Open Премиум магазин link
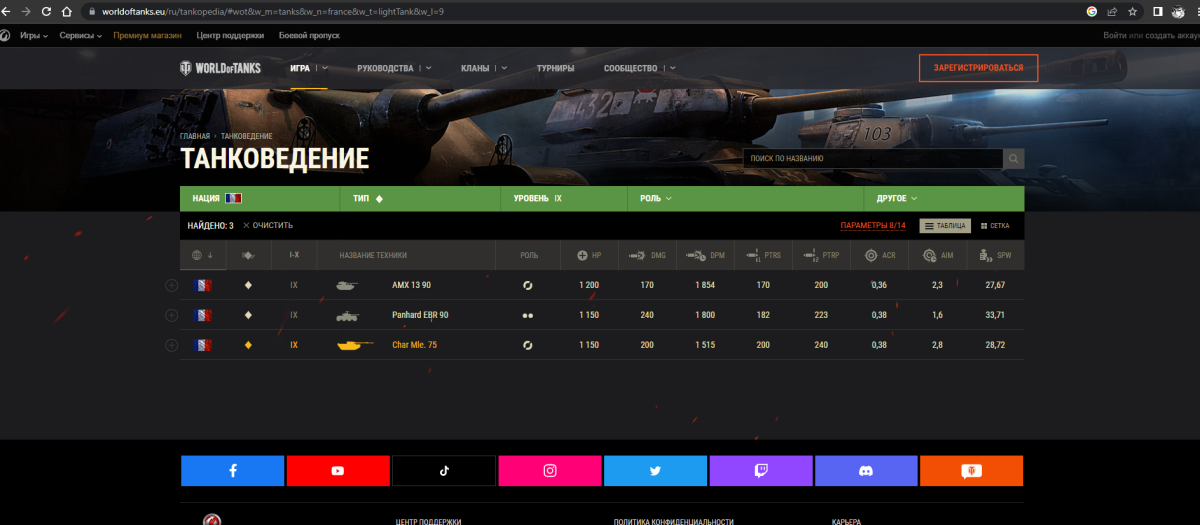1200x525 pixels. click(x=148, y=35)
